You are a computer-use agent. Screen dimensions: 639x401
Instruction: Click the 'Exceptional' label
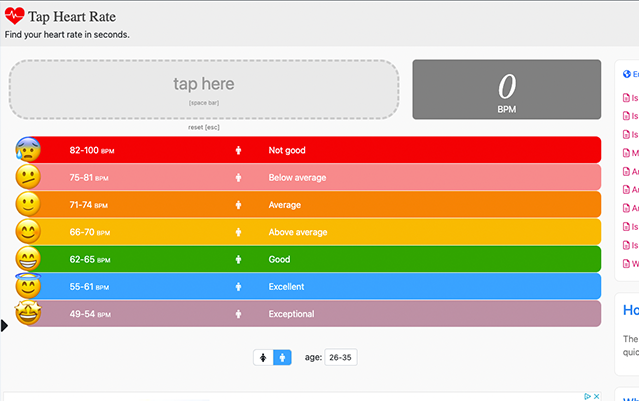click(291, 314)
